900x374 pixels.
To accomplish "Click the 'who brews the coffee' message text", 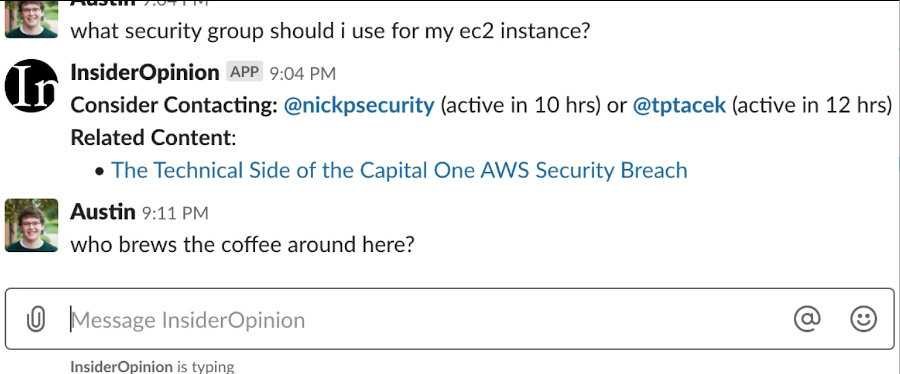I will click(242, 246).
